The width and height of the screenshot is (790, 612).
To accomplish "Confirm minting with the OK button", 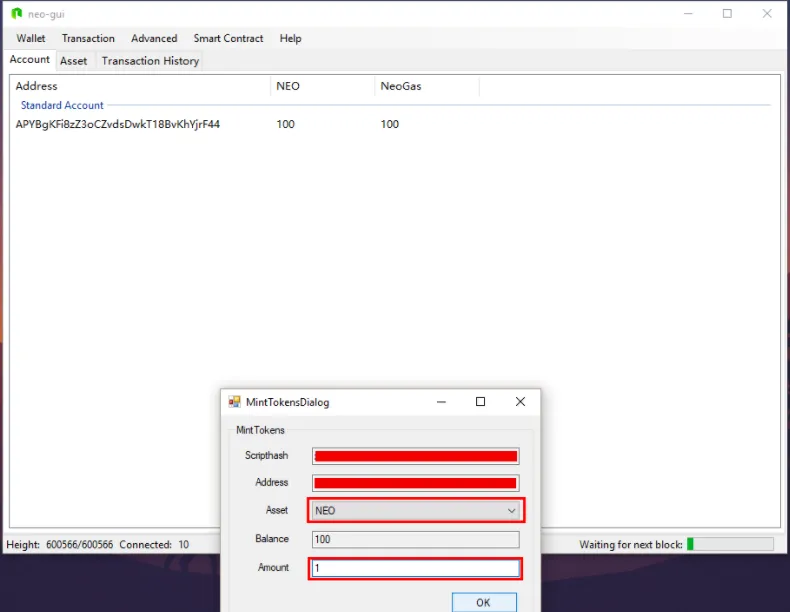I will pyautogui.click(x=484, y=602).
